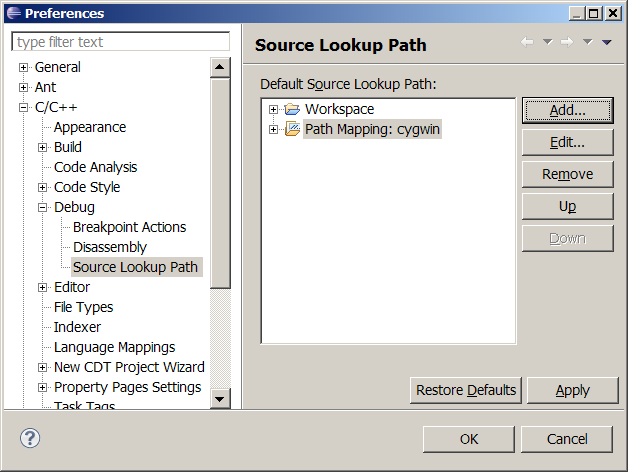Image resolution: width=628 pixels, height=472 pixels.
Task: Expand the General preferences category
Action: point(23,68)
